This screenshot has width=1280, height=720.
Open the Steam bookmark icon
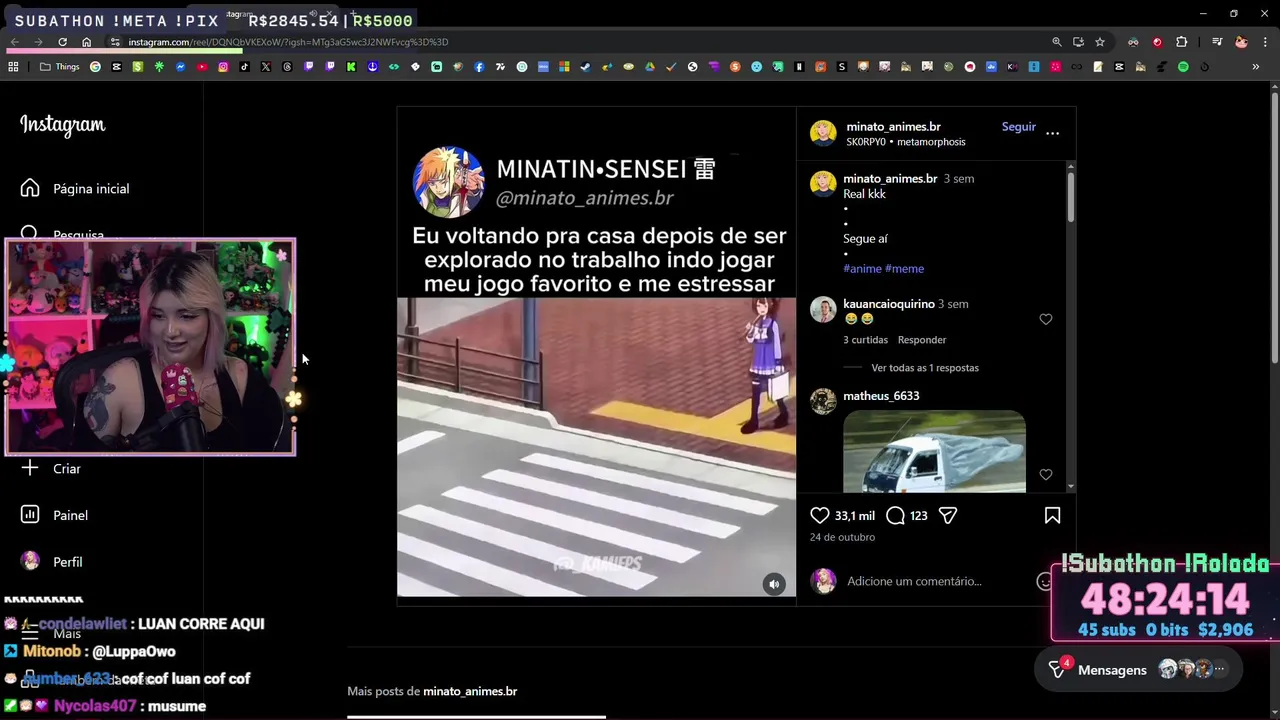click(x=585, y=67)
